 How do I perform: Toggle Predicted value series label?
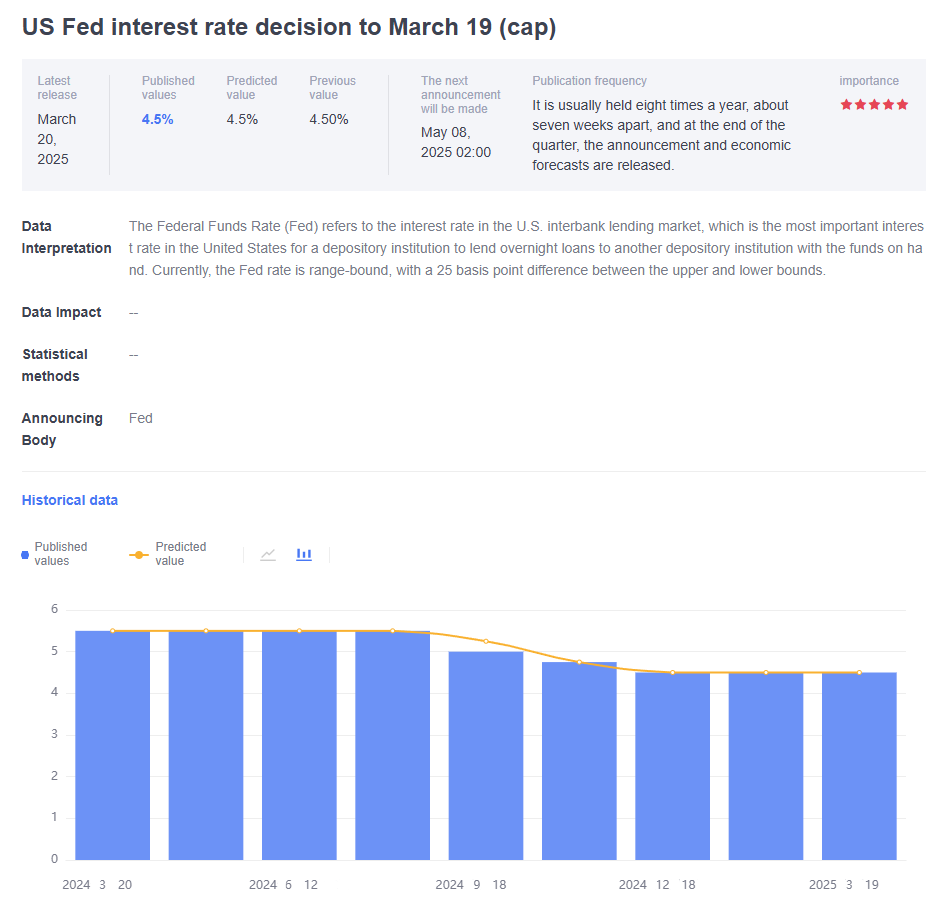(180, 554)
